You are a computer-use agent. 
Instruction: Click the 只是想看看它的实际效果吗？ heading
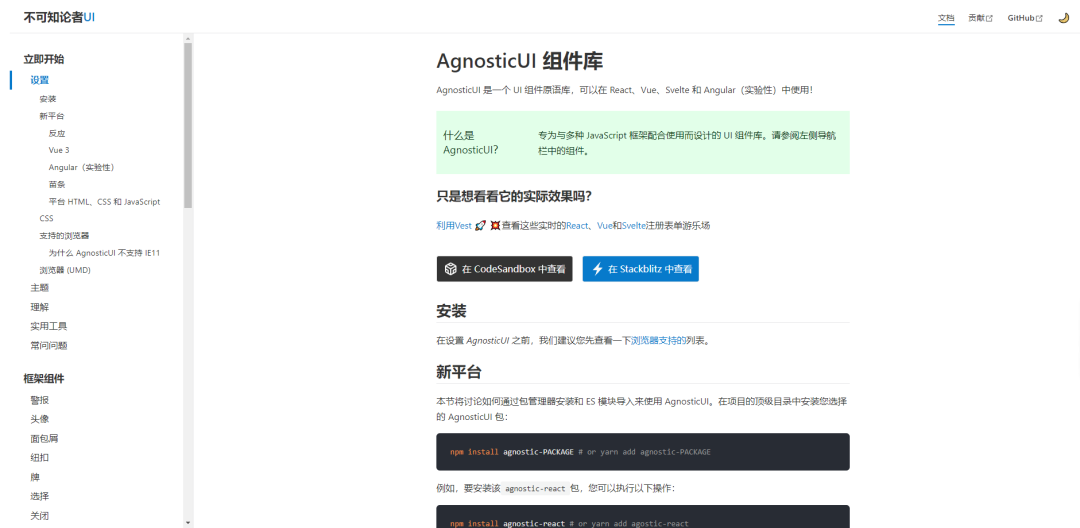(514, 197)
